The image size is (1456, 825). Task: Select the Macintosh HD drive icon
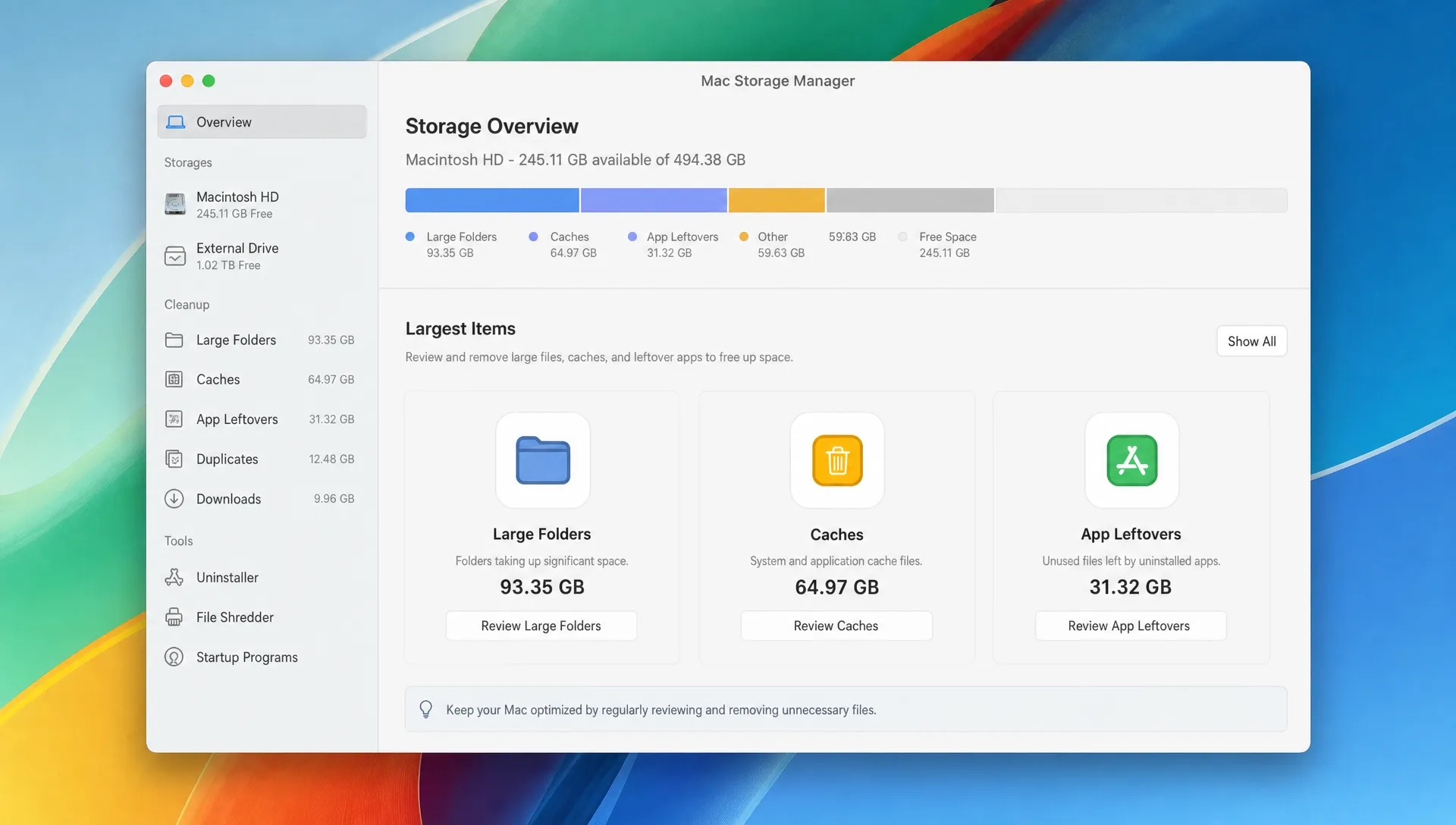[175, 204]
